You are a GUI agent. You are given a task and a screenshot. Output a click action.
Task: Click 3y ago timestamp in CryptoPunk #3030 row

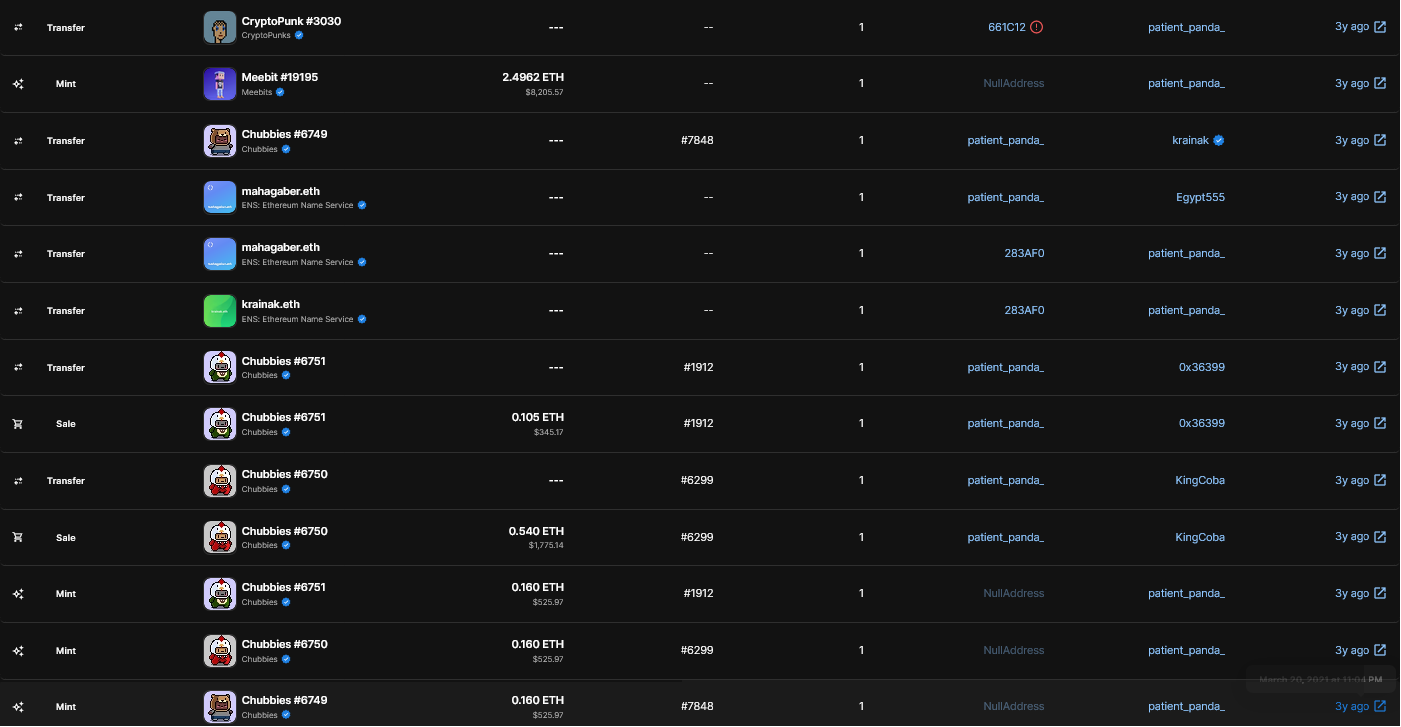click(1352, 27)
